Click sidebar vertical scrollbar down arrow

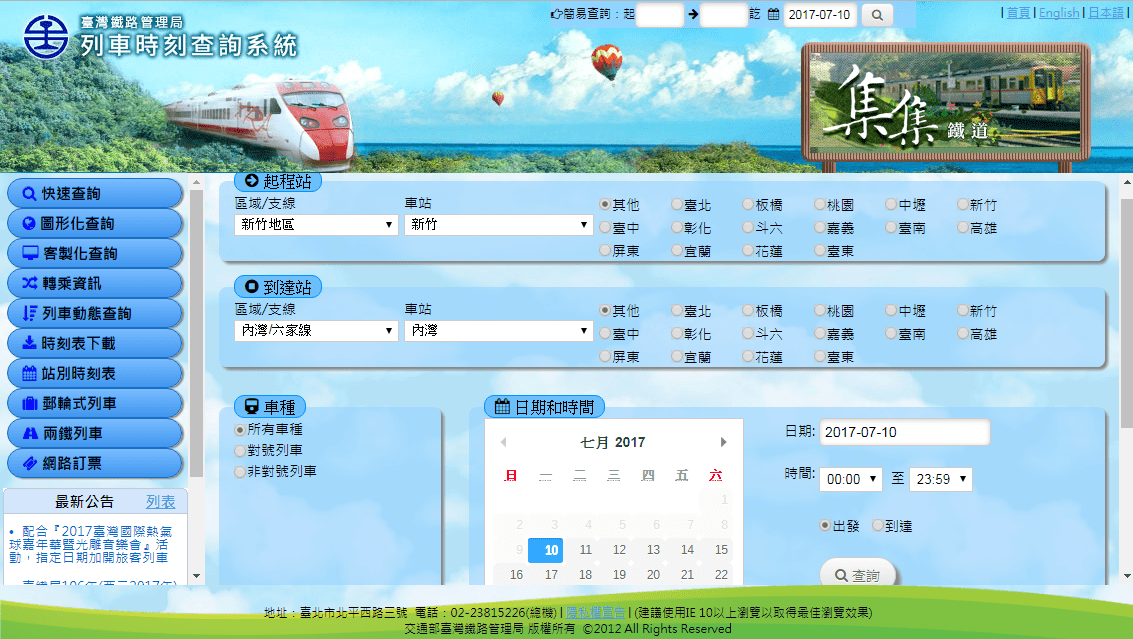[x=197, y=576]
